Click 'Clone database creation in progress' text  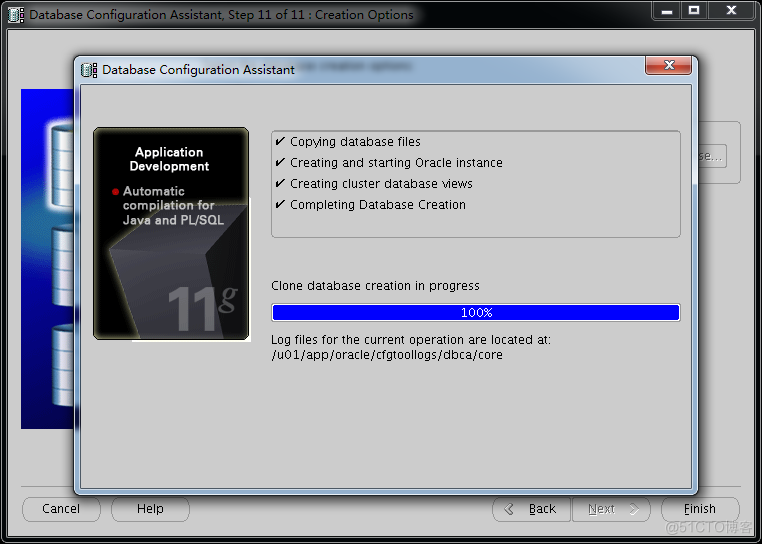click(x=375, y=286)
